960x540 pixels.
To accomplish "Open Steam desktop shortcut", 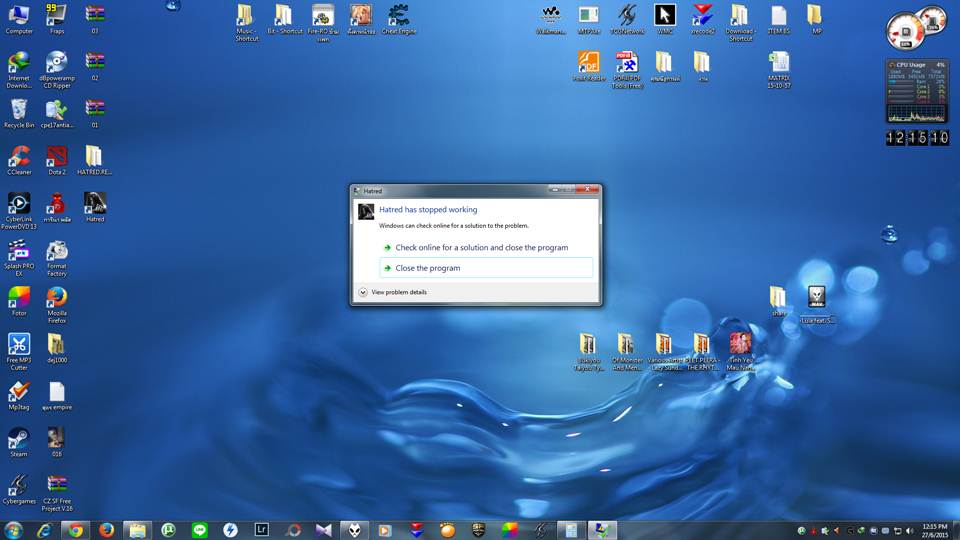I will click(19, 442).
